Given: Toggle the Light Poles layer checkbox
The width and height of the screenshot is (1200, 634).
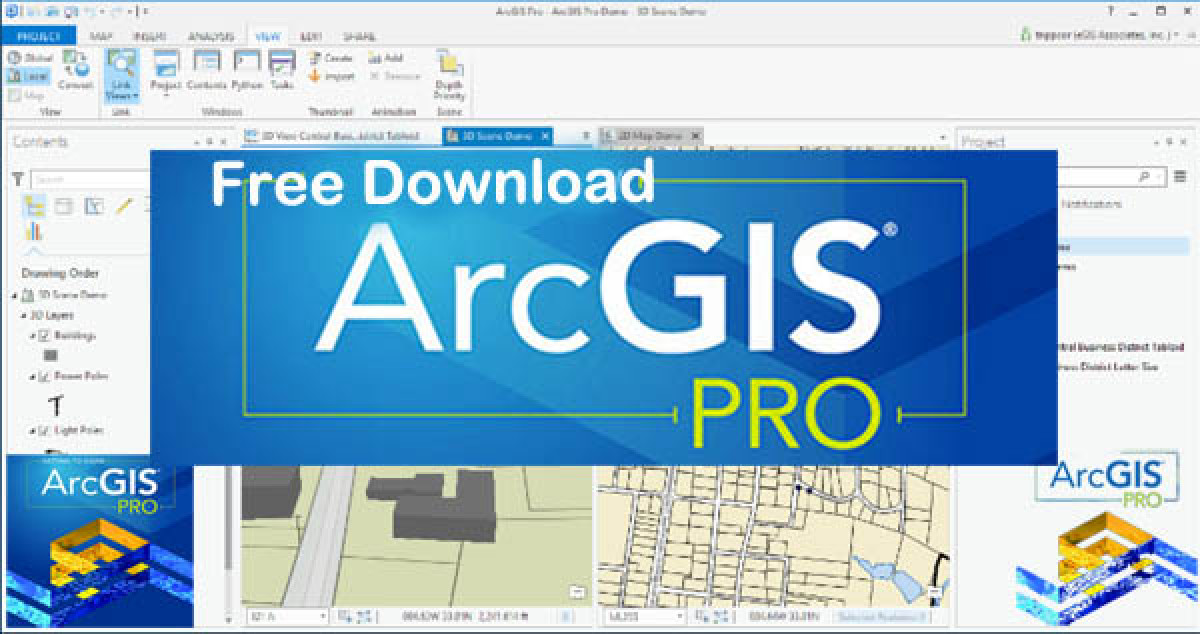Looking at the screenshot, I should coord(44,431).
